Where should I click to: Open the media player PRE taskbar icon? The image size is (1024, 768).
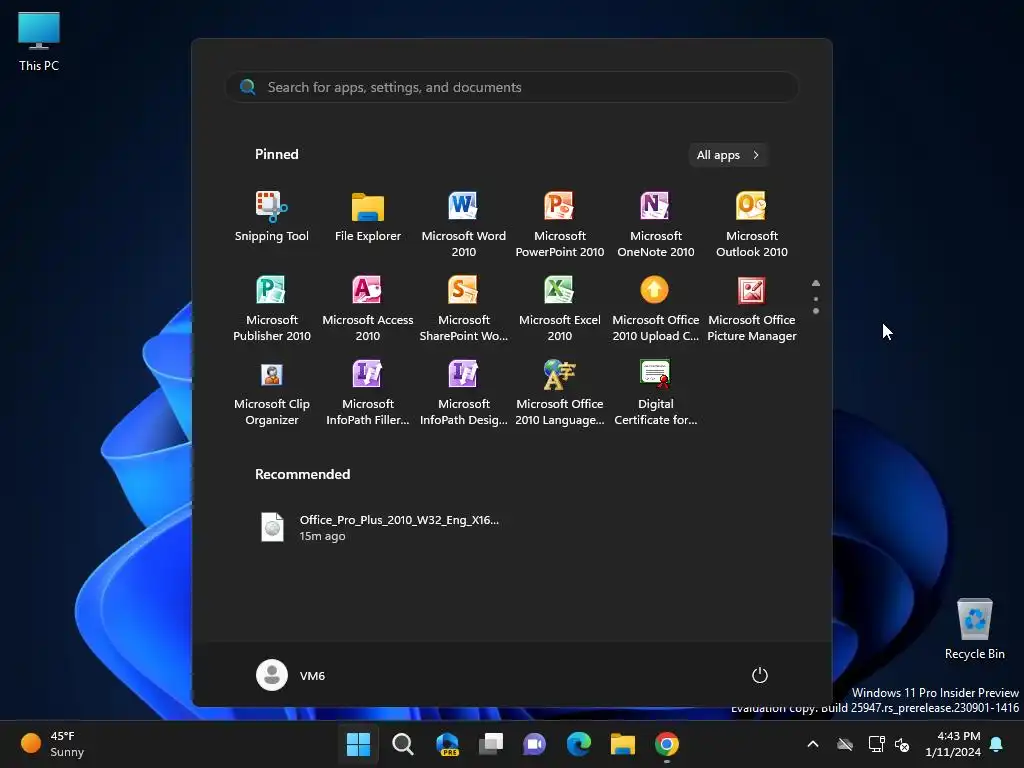point(447,744)
